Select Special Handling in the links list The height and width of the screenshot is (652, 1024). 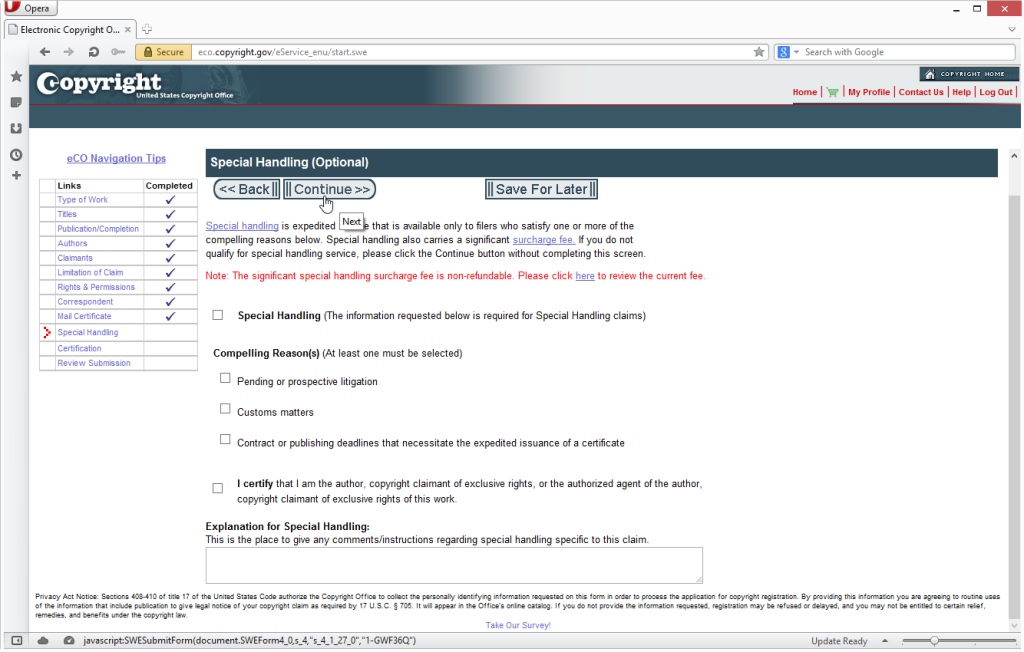tap(88, 333)
